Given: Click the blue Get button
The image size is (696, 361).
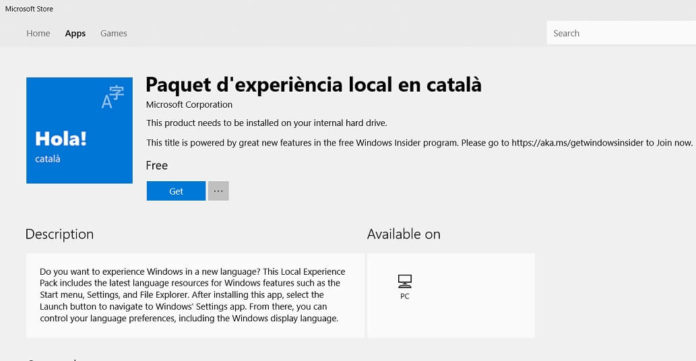Looking at the screenshot, I should coord(176,191).
